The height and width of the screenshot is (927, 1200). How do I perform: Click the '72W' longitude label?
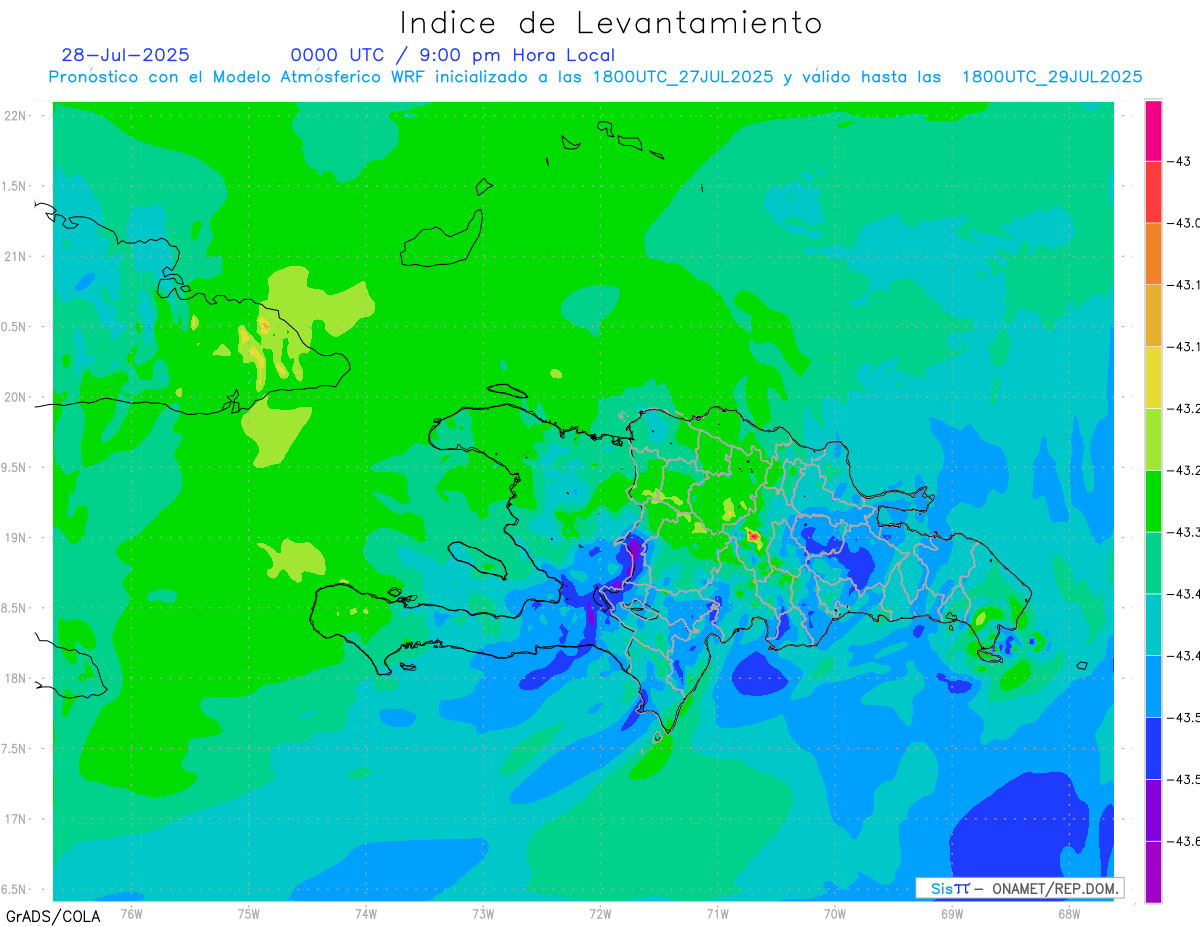(600, 913)
